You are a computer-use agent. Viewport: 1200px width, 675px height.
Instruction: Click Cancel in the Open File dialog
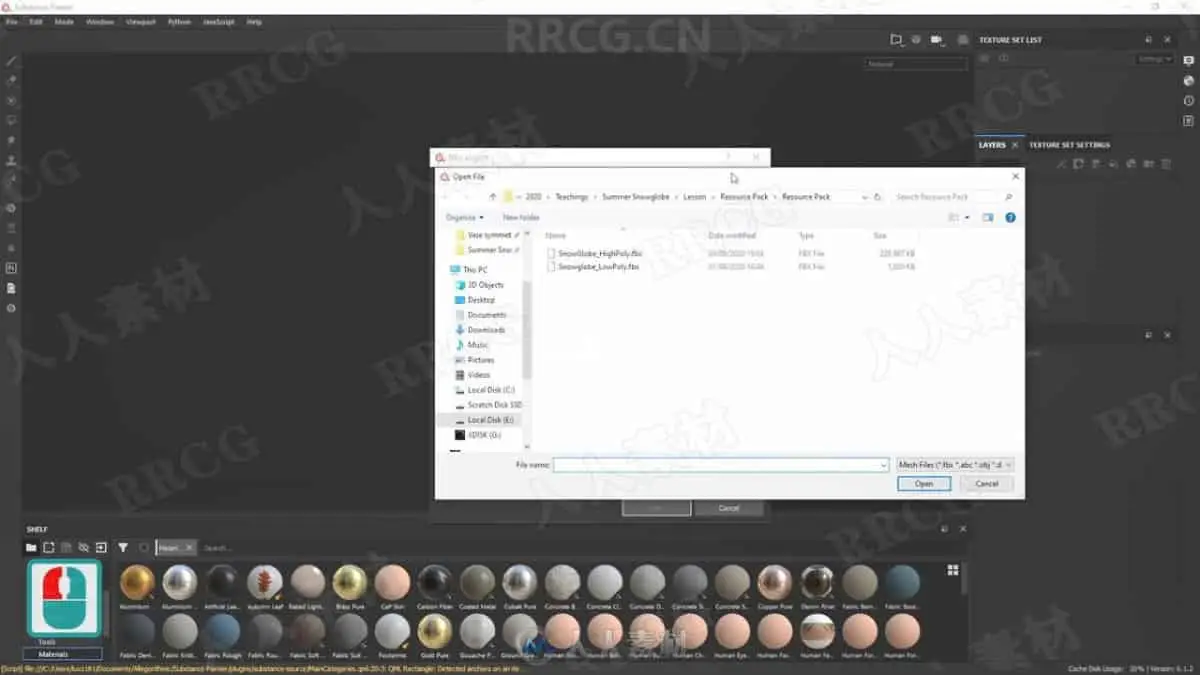(987, 483)
